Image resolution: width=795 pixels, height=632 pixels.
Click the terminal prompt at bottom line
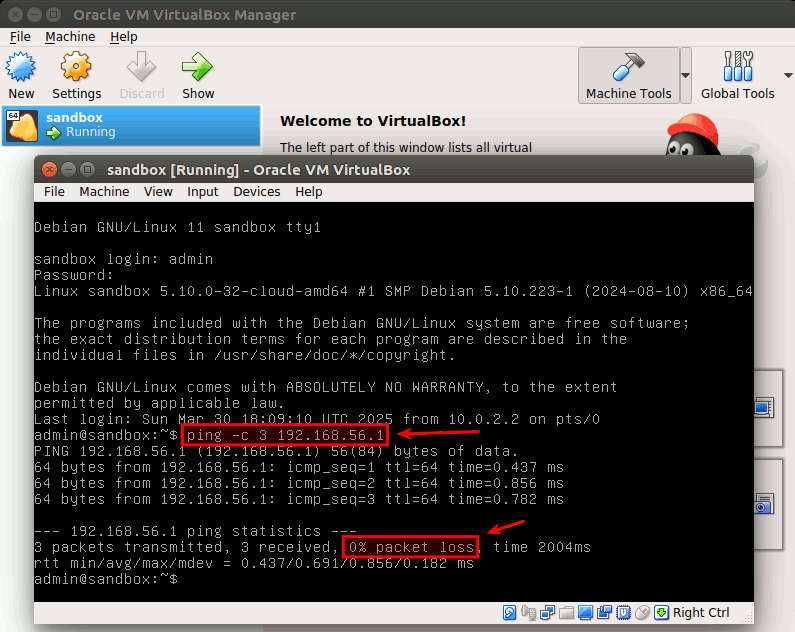[x=106, y=579]
